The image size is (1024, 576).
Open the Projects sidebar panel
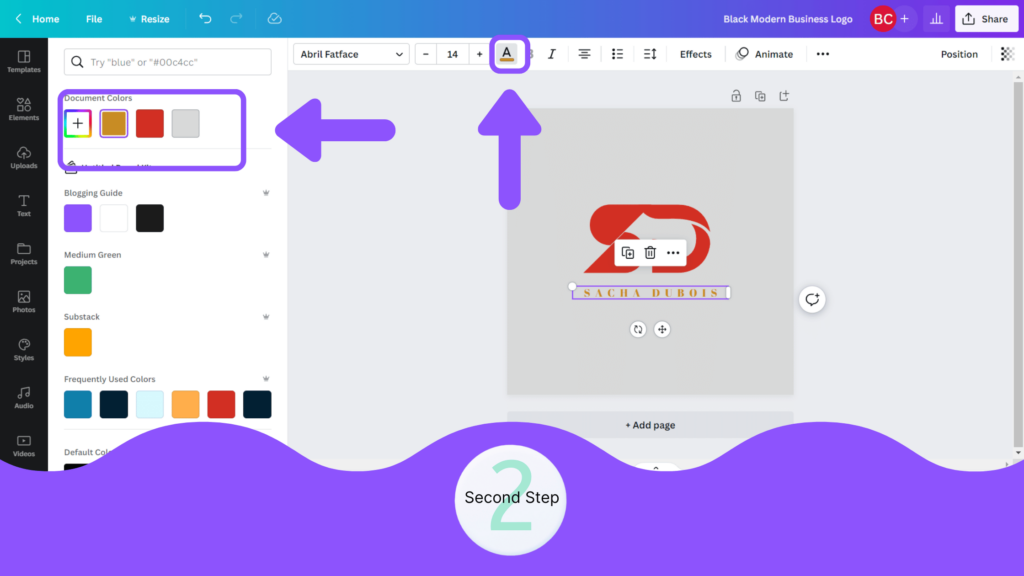24,253
